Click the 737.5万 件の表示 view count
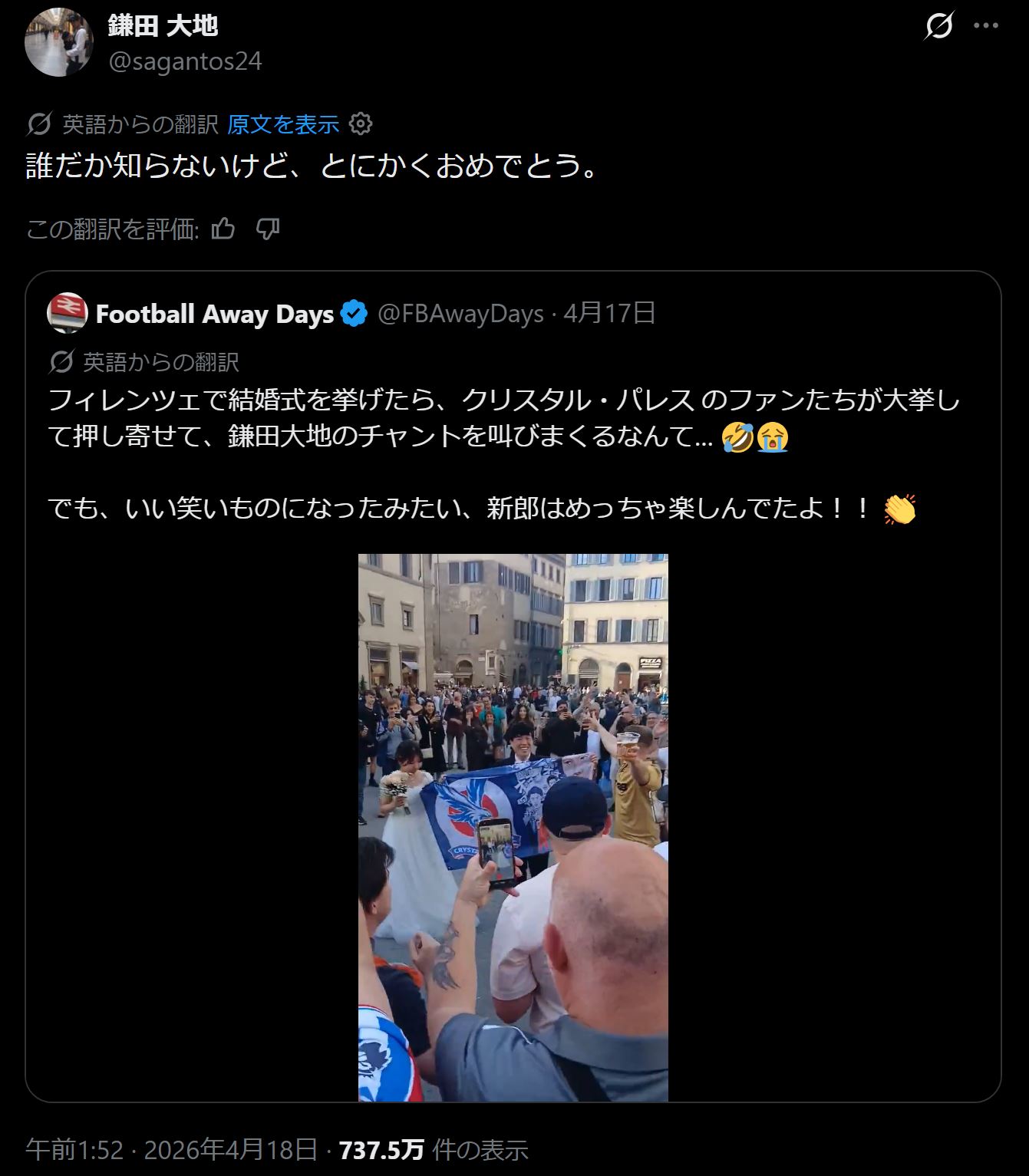The image size is (1029, 1176). 434,1148
